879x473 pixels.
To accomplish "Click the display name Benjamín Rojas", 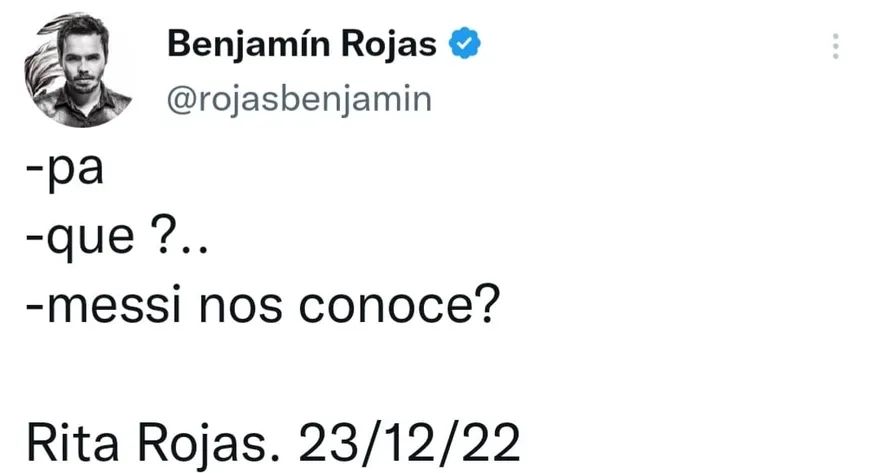I will 301,44.
